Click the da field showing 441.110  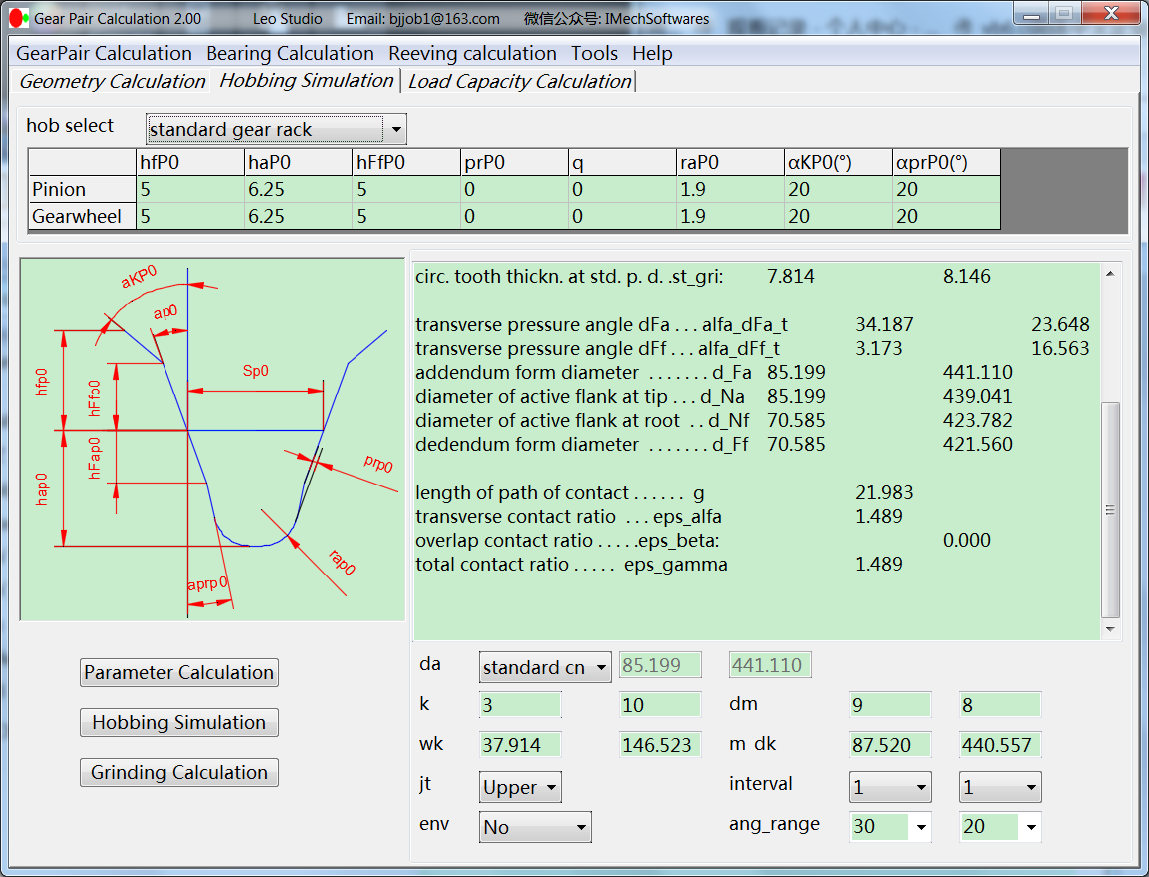click(x=770, y=665)
